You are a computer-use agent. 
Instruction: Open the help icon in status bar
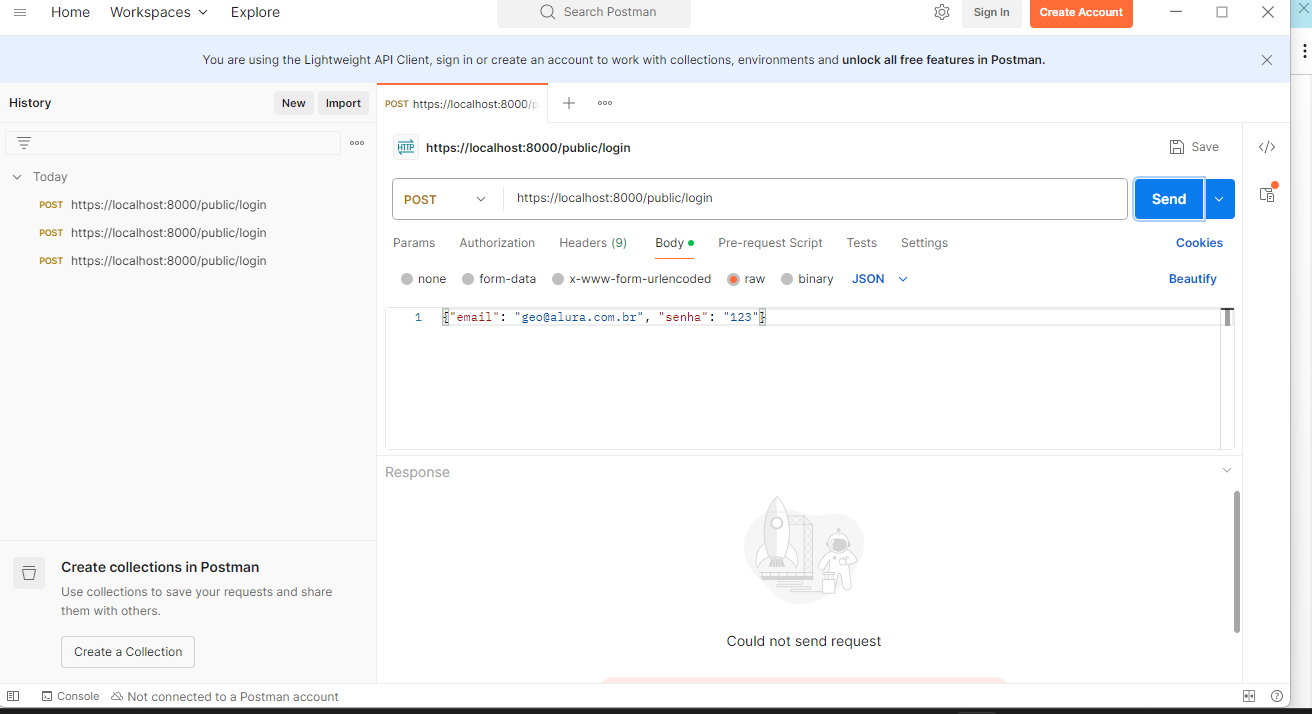[x=1277, y=696]
